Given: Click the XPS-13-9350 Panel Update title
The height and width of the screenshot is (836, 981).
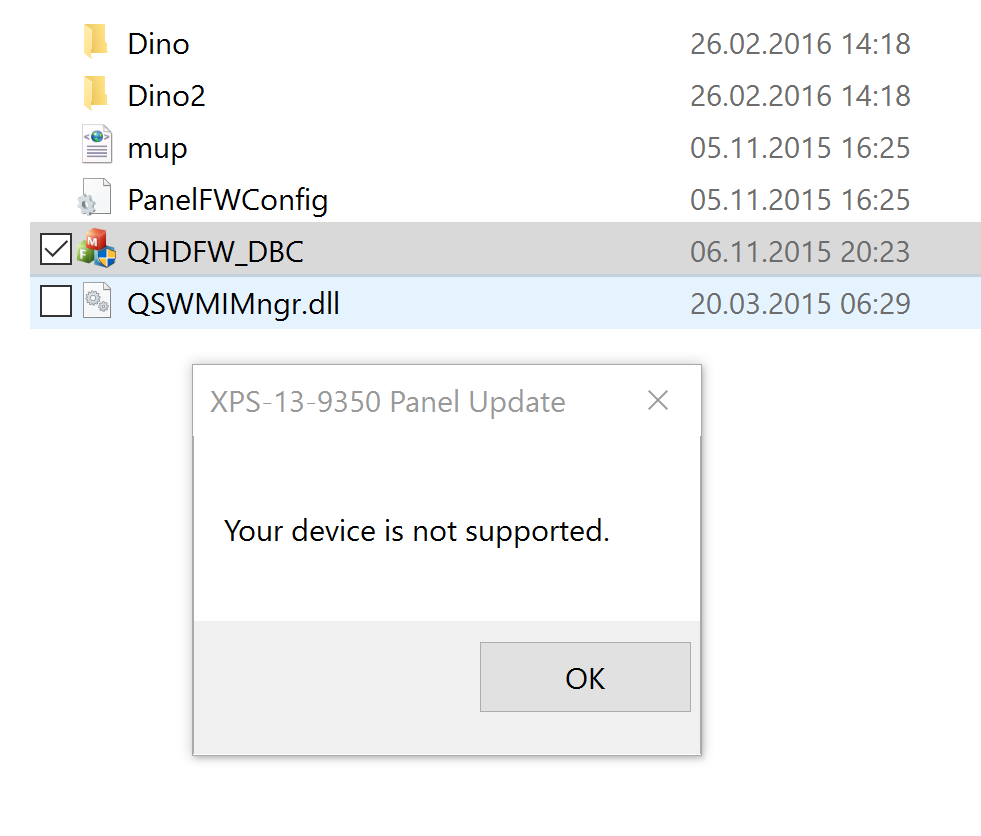Looking at the screenshot, I should pos(387,402).
